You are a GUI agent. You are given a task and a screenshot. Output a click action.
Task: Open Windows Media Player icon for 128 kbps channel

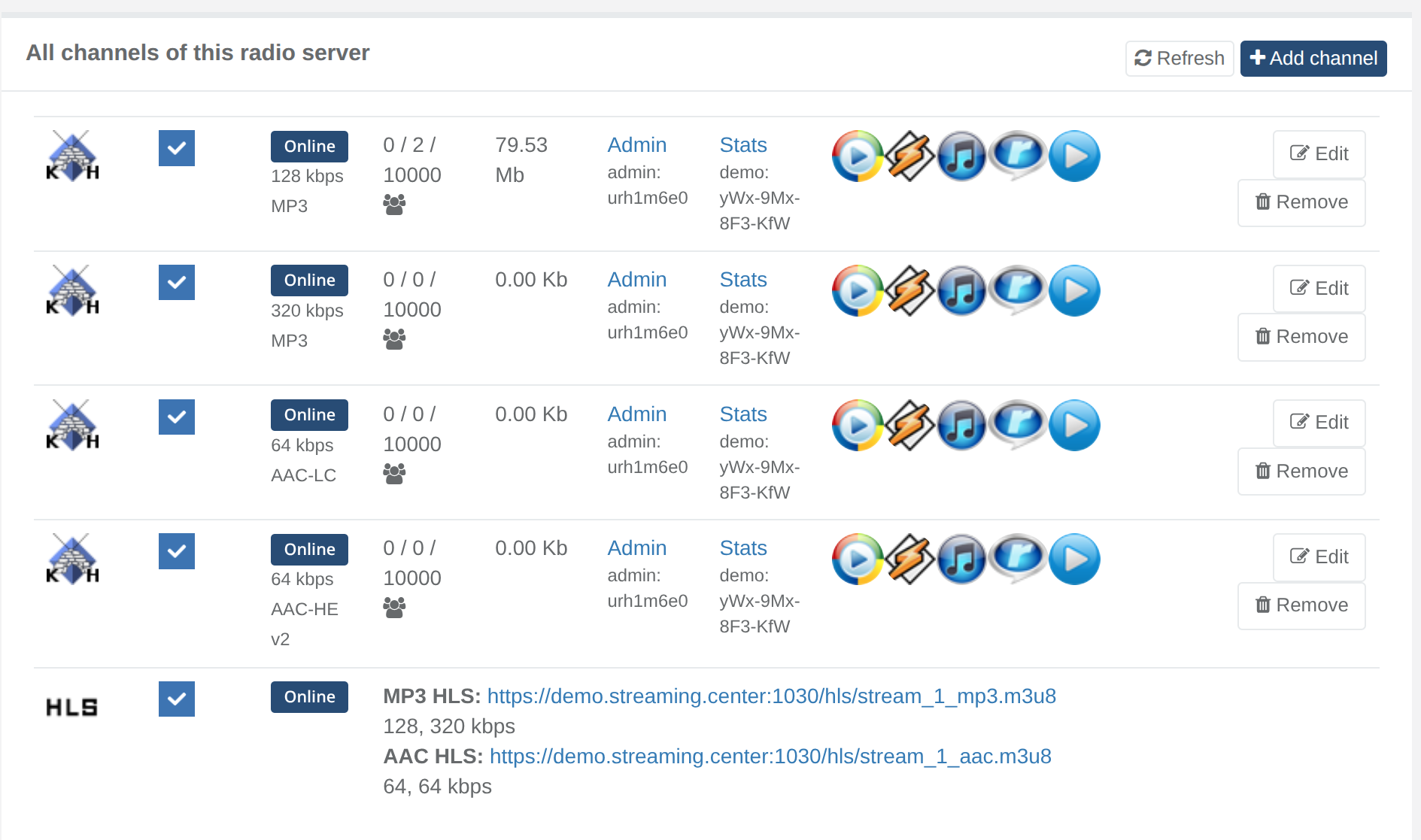(857, 156)
